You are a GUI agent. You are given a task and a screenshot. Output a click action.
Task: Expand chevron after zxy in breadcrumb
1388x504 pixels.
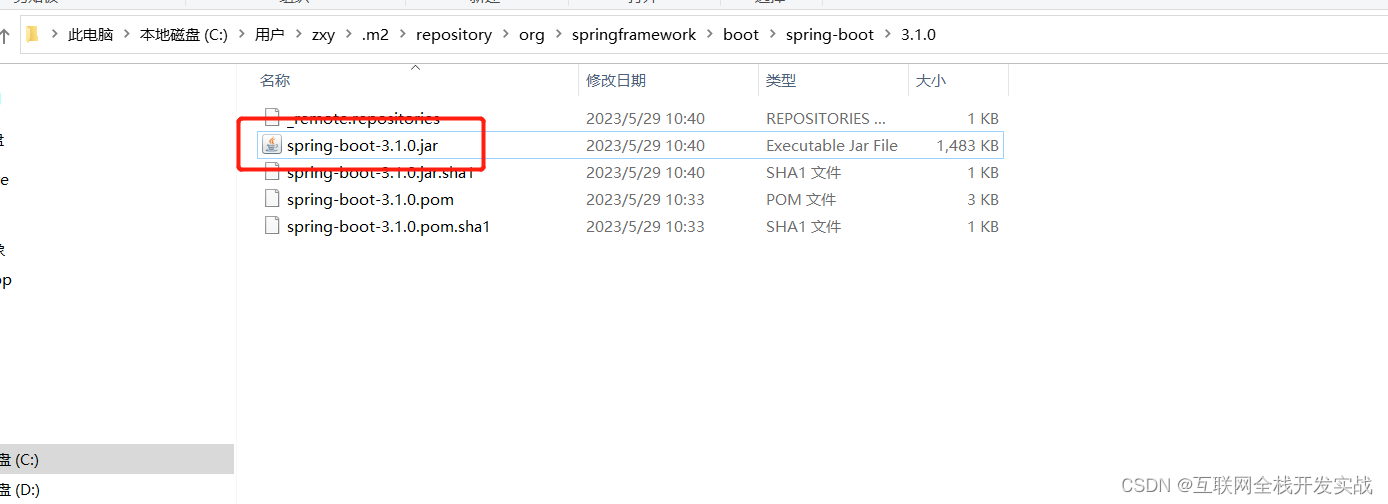tap(349, 35)
